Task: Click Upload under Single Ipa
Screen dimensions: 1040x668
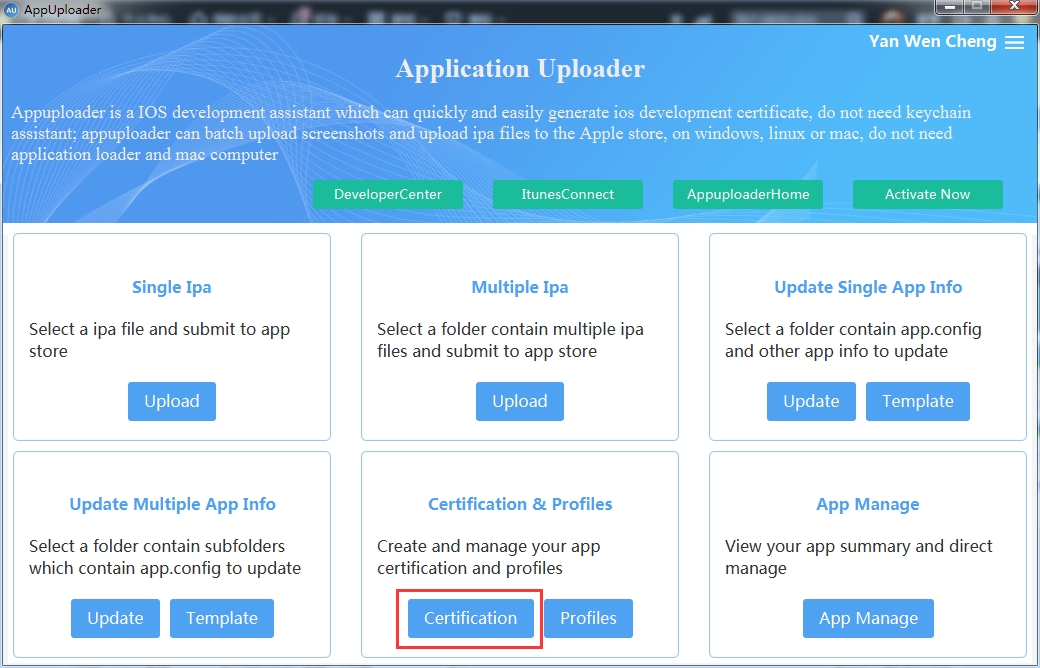Action: tap(172, 401)
